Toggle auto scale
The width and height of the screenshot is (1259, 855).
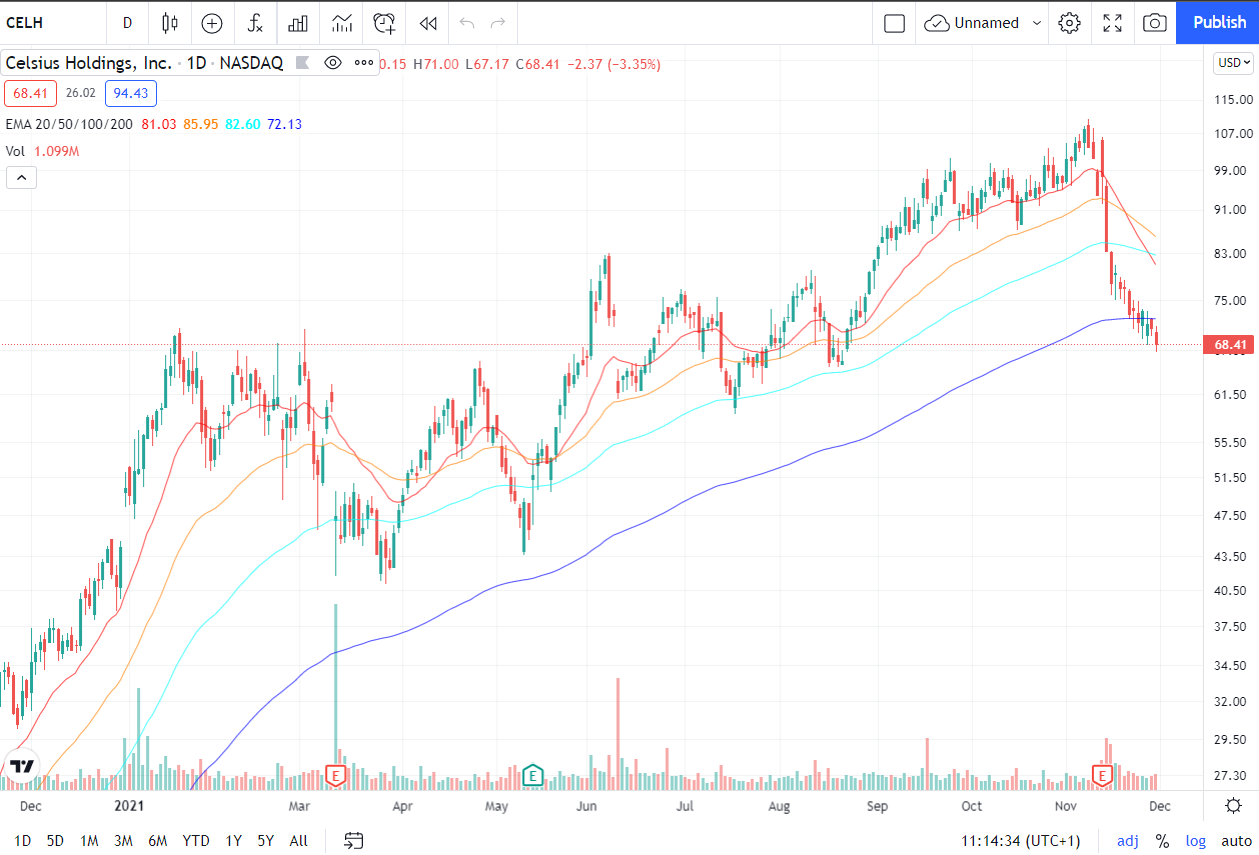pos(1236,841)
